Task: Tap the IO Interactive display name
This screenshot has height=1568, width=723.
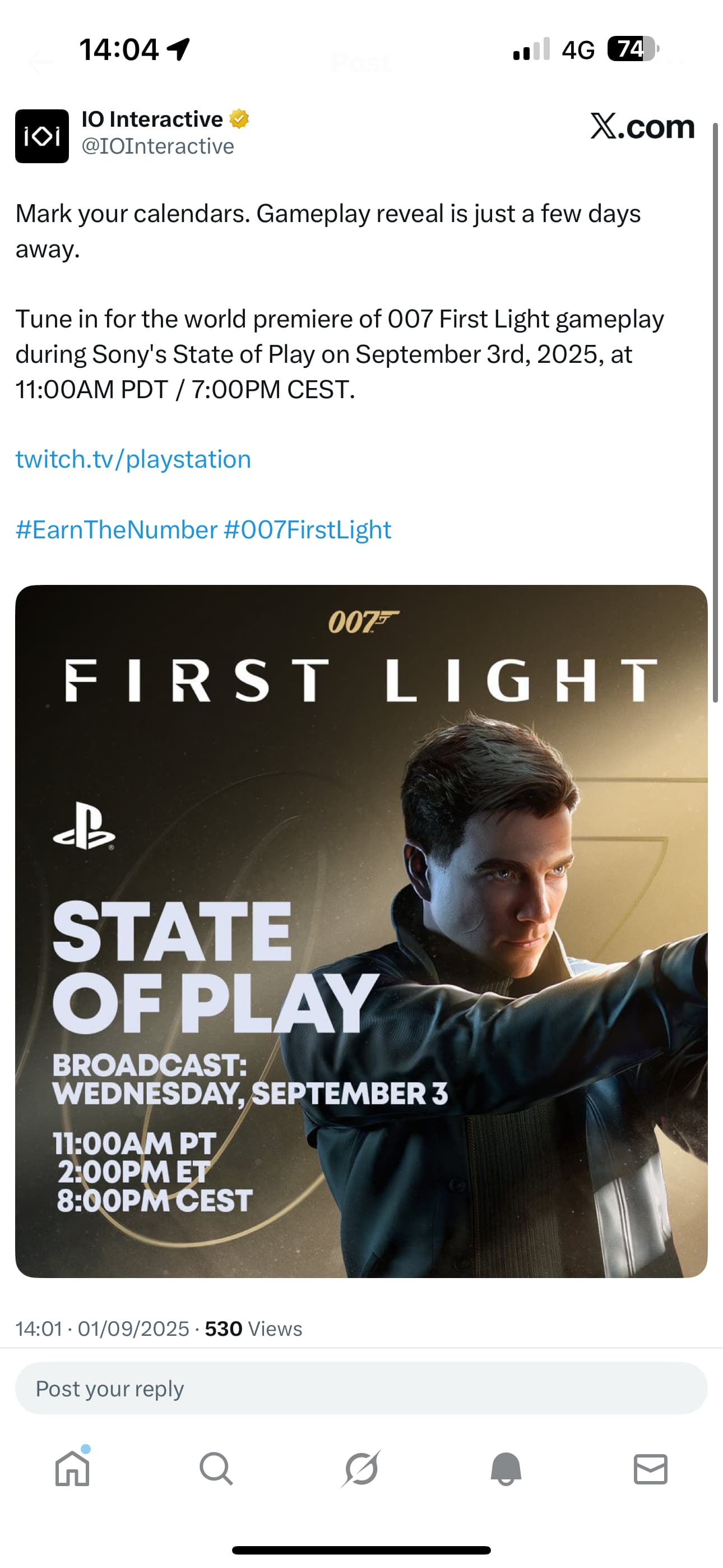Action: click(x=152, y=119)
